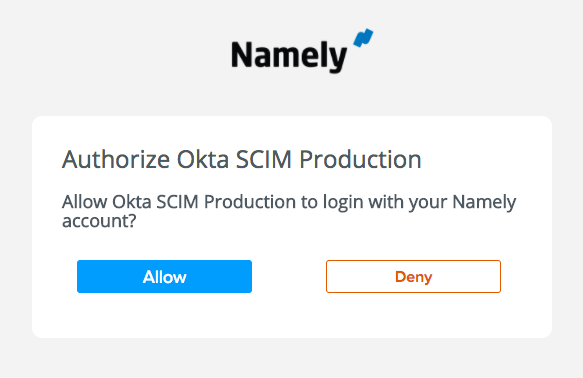
Task: Click the orange-outlined Deny button
Action: [x=413, y=277]
